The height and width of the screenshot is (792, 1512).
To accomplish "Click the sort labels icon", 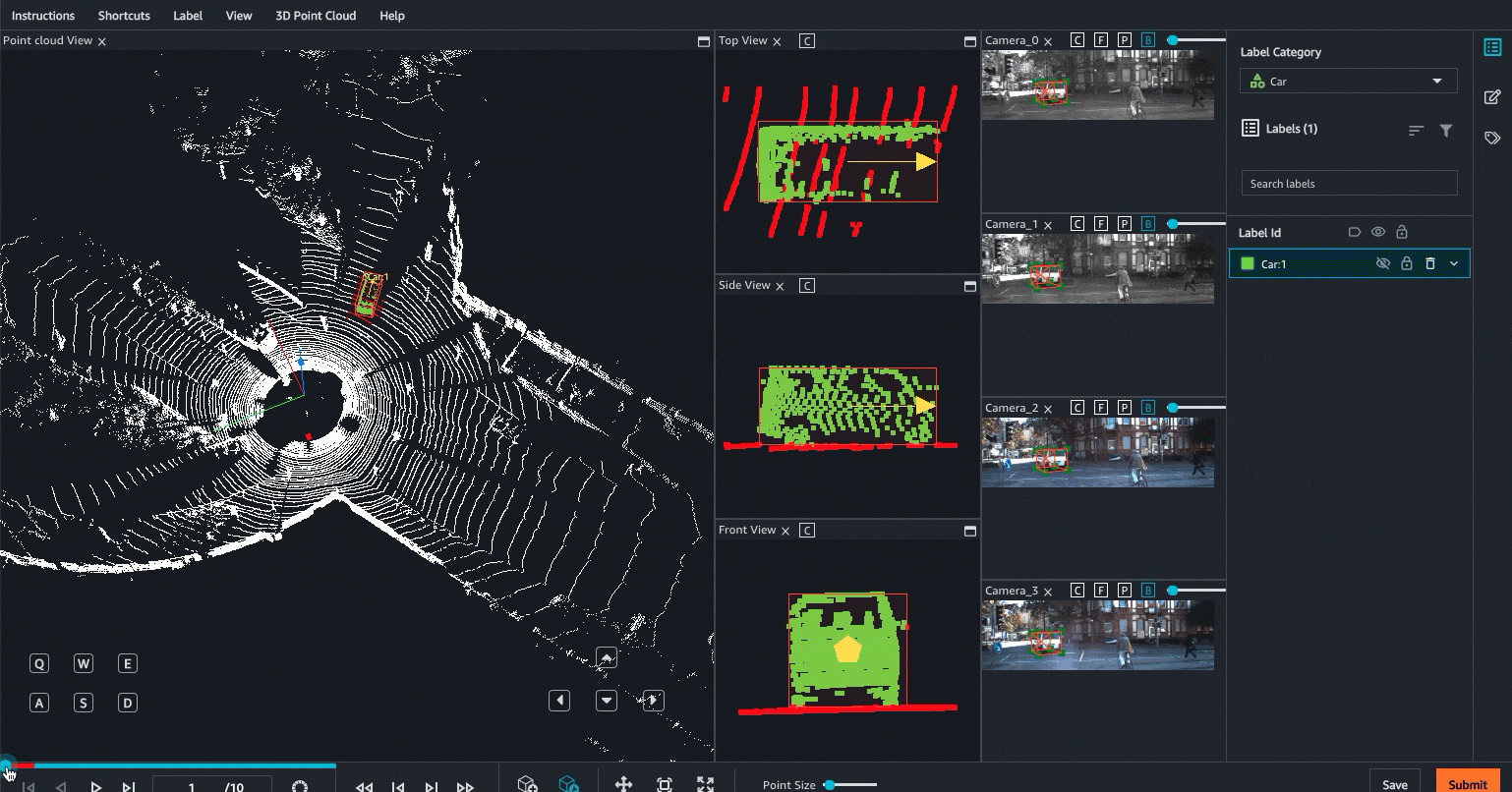I will click(1416, 130).
